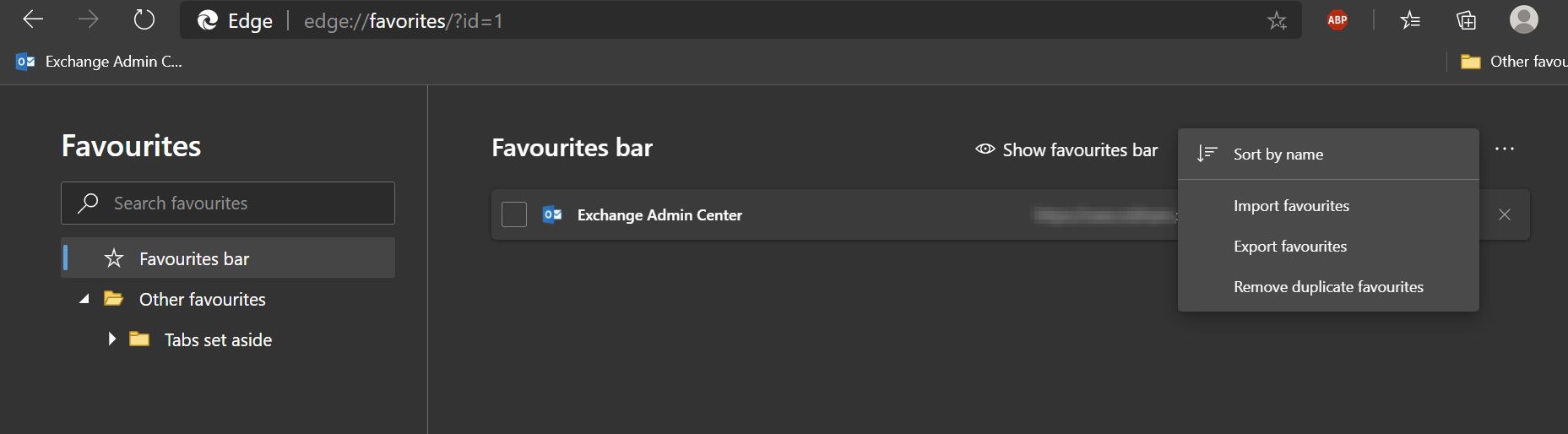The width and height of the screenshot is (1568, 434).
Task: Select Remove duplicate favourites
Action: coord(1328,287)
